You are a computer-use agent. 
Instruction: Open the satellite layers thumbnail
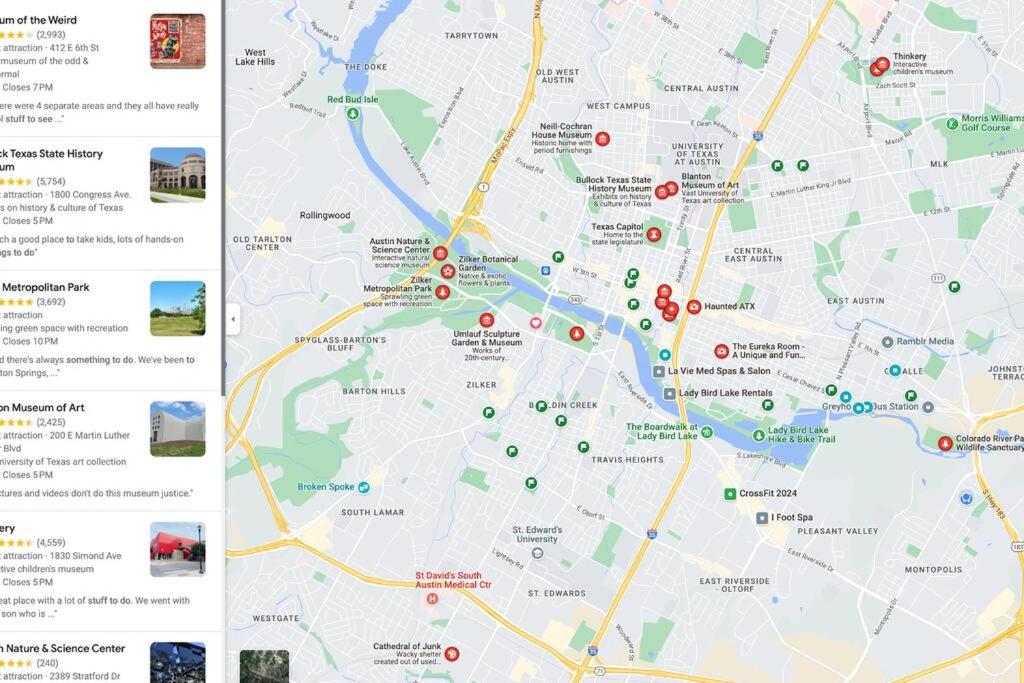pos(264,666)
